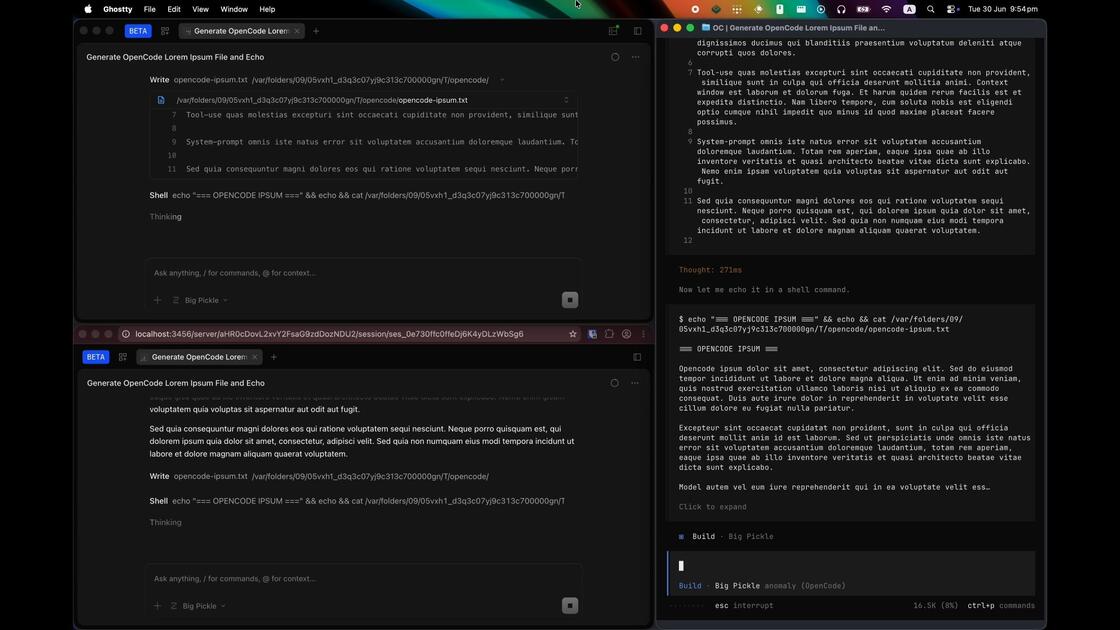1120x630 pixels.
Task: Focus the terminal prompt input area
Action: (851, 566)
